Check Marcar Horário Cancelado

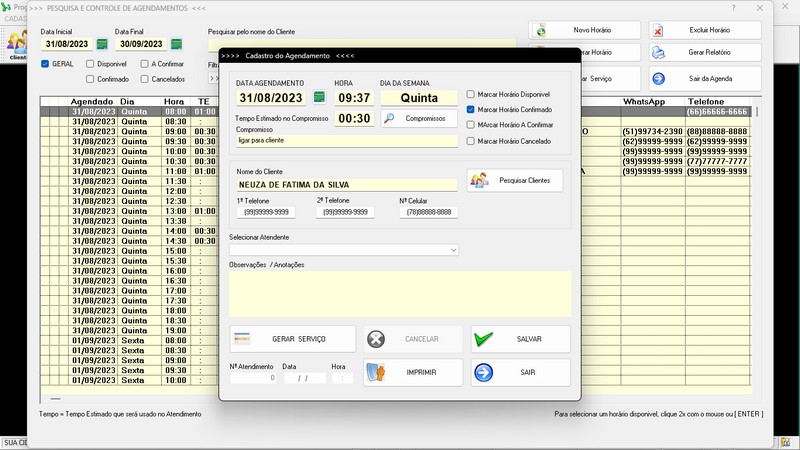pyautogui.click(x=470, y=141)
